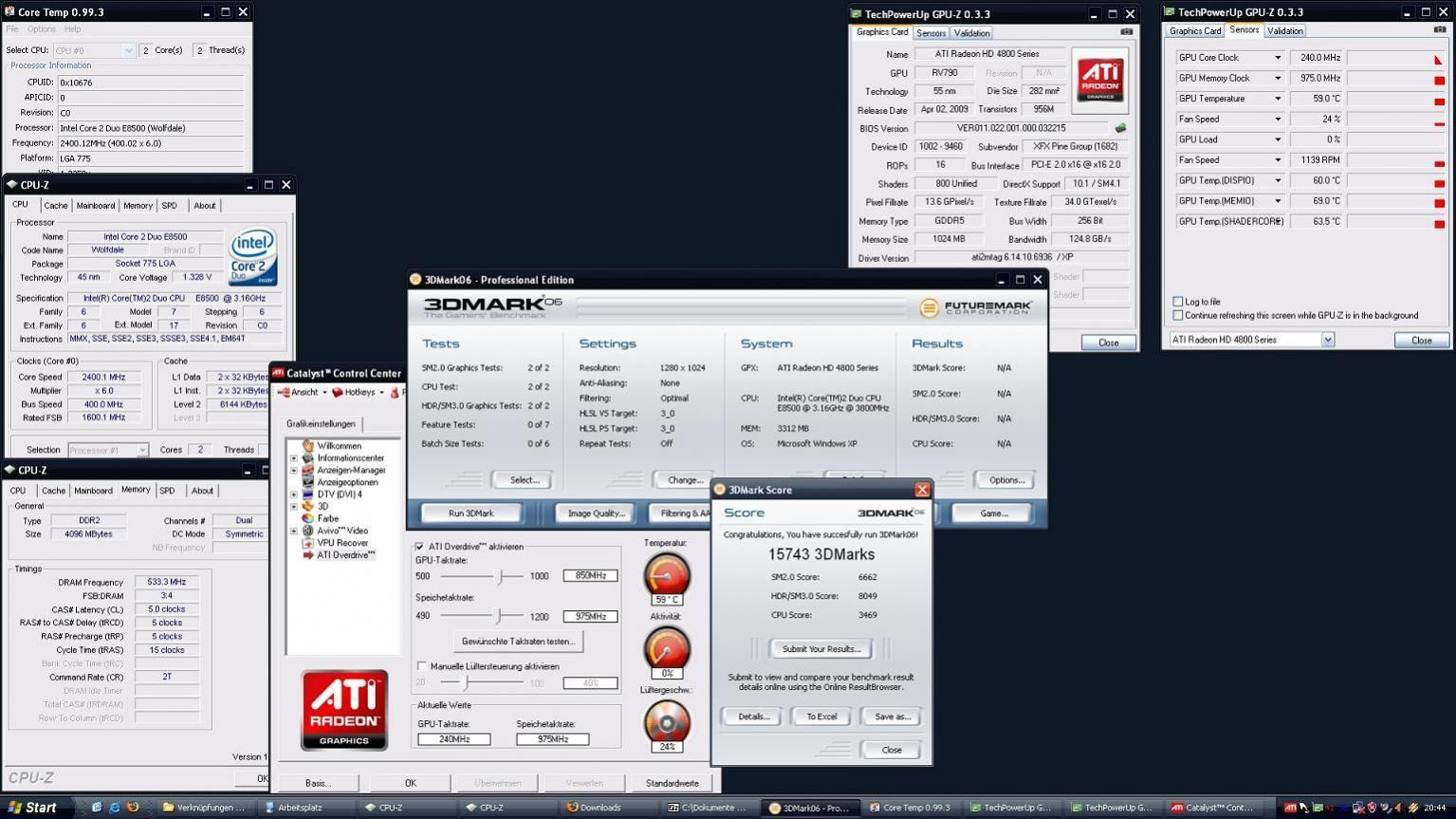Switch to the SPD tab in the lower CPU-Z window
This screenshot has width=1456, height=819.
(167, 492)
